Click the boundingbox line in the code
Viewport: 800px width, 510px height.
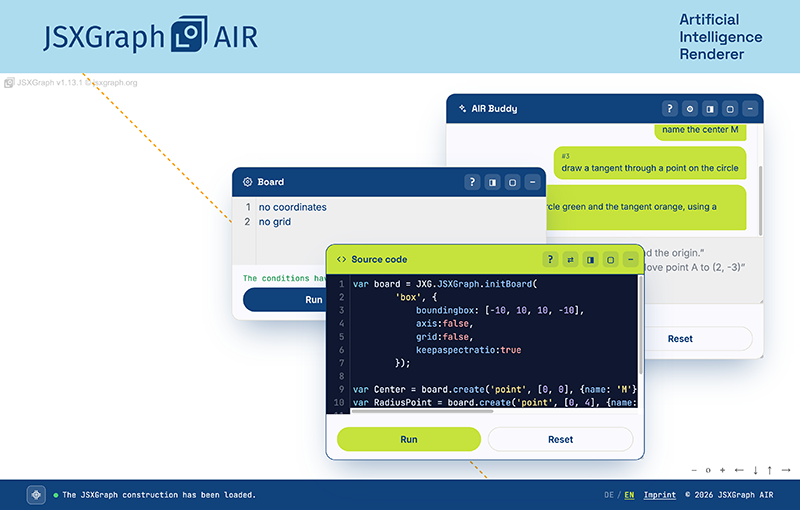point(499,311)
